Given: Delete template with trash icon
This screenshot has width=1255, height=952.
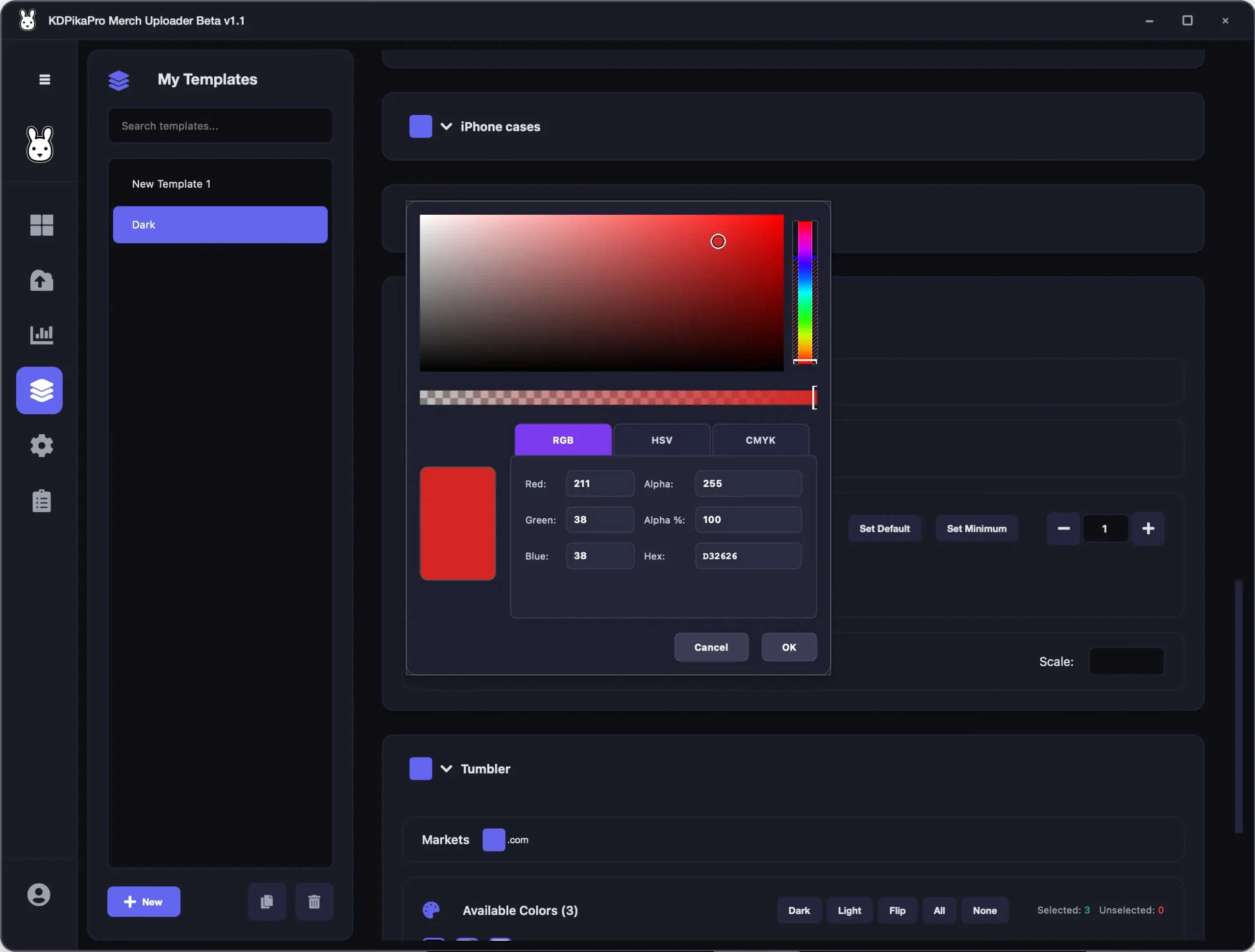Looking at the screenshot, I should pos(314,902).
